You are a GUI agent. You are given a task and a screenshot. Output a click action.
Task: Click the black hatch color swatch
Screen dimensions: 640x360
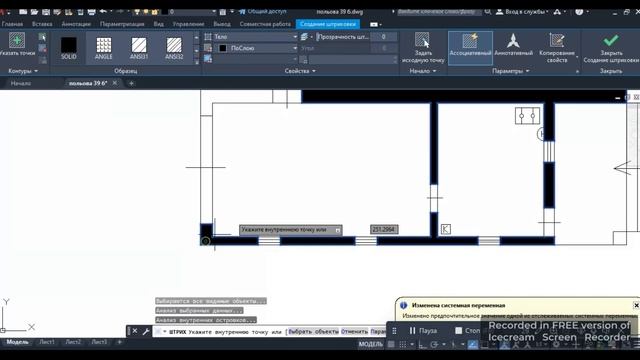point(223,48)
